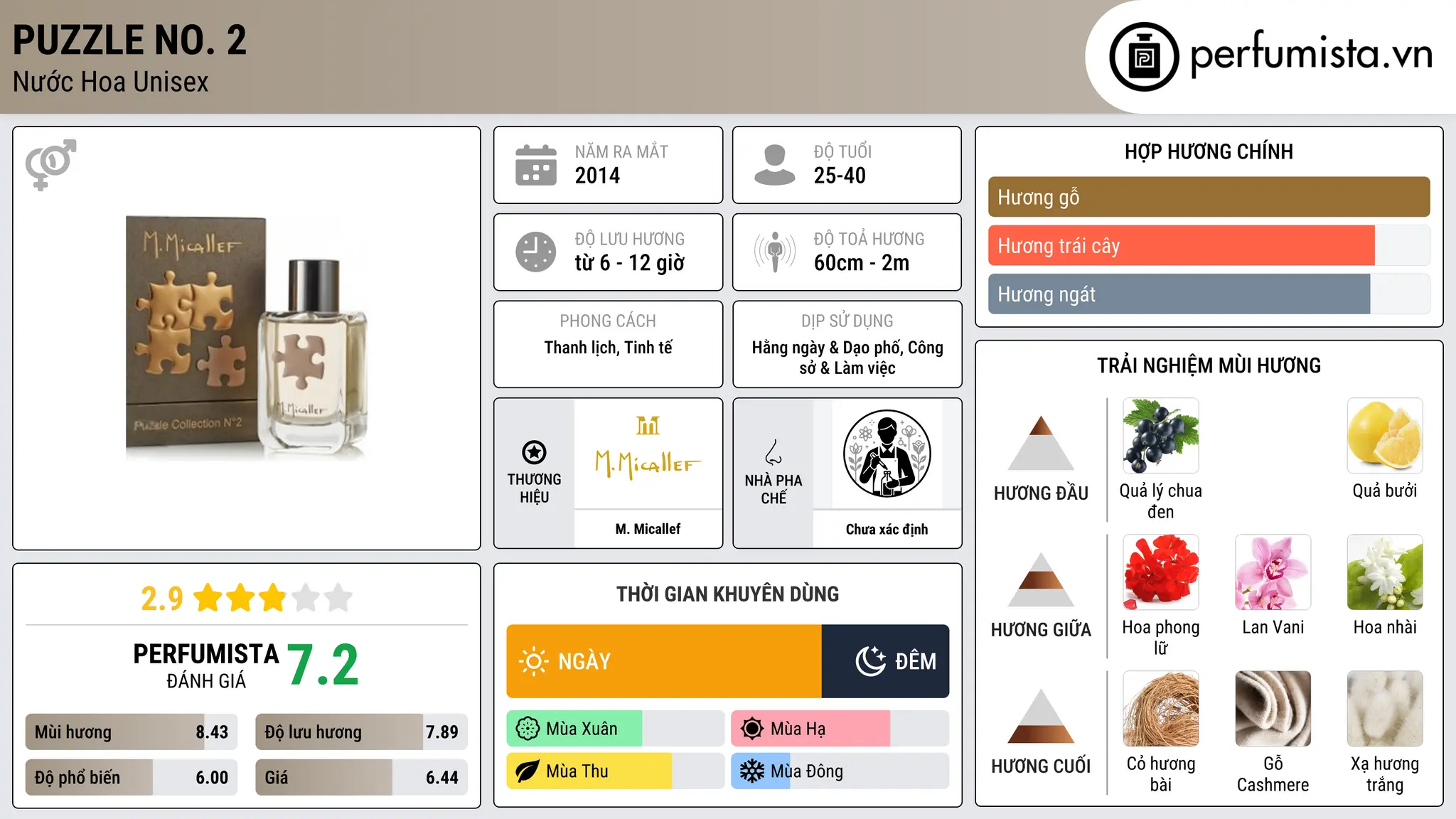Screen dimensions: 1456x819
Task: Click the orange Ngày daytime bar
Action: coord(664,661)
